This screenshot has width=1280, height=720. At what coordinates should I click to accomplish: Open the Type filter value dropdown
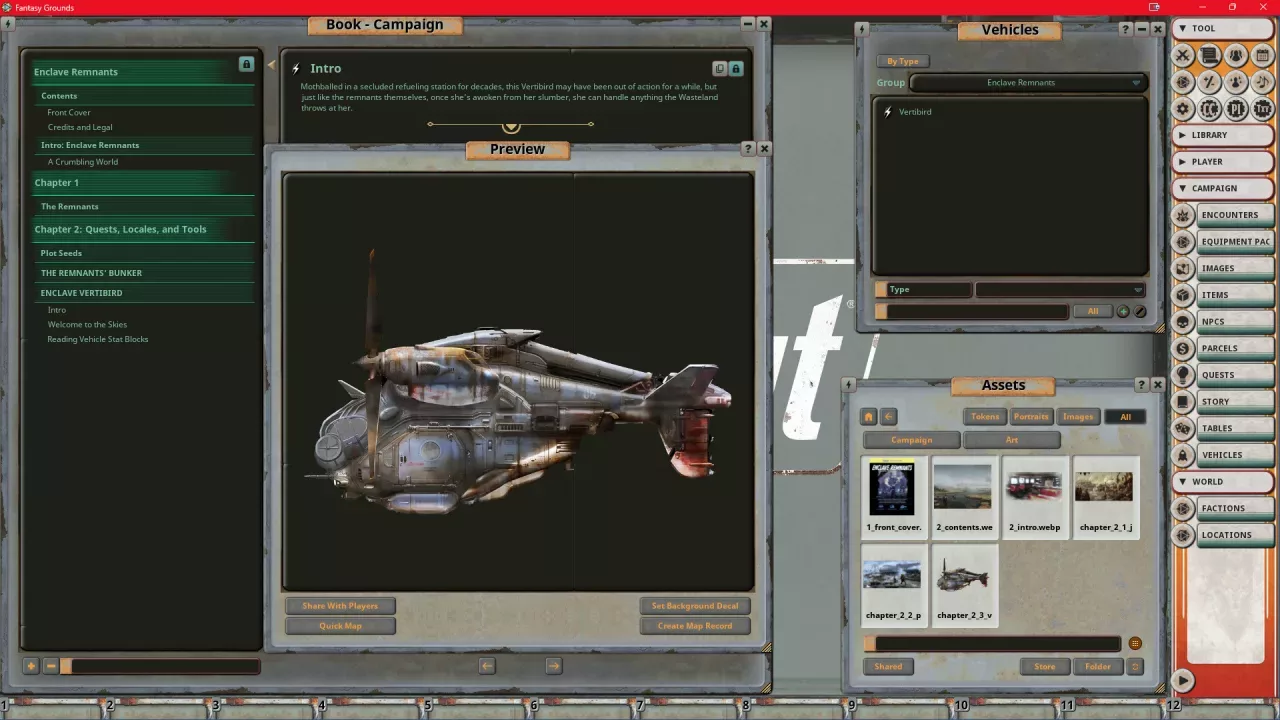pyautogui.click(x=1060, y=290)
